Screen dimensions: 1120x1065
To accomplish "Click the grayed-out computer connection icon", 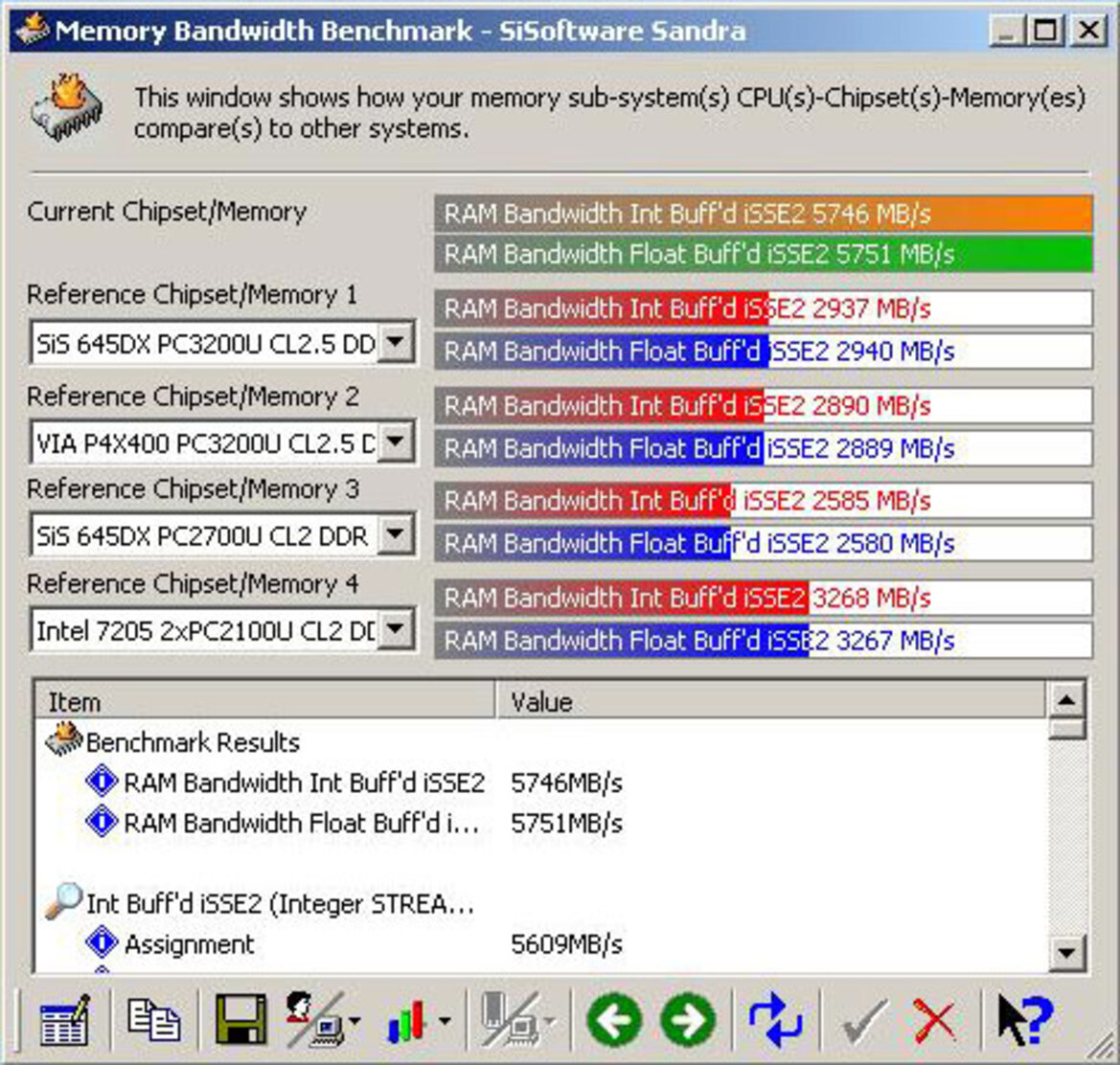I will (512, 1020).
